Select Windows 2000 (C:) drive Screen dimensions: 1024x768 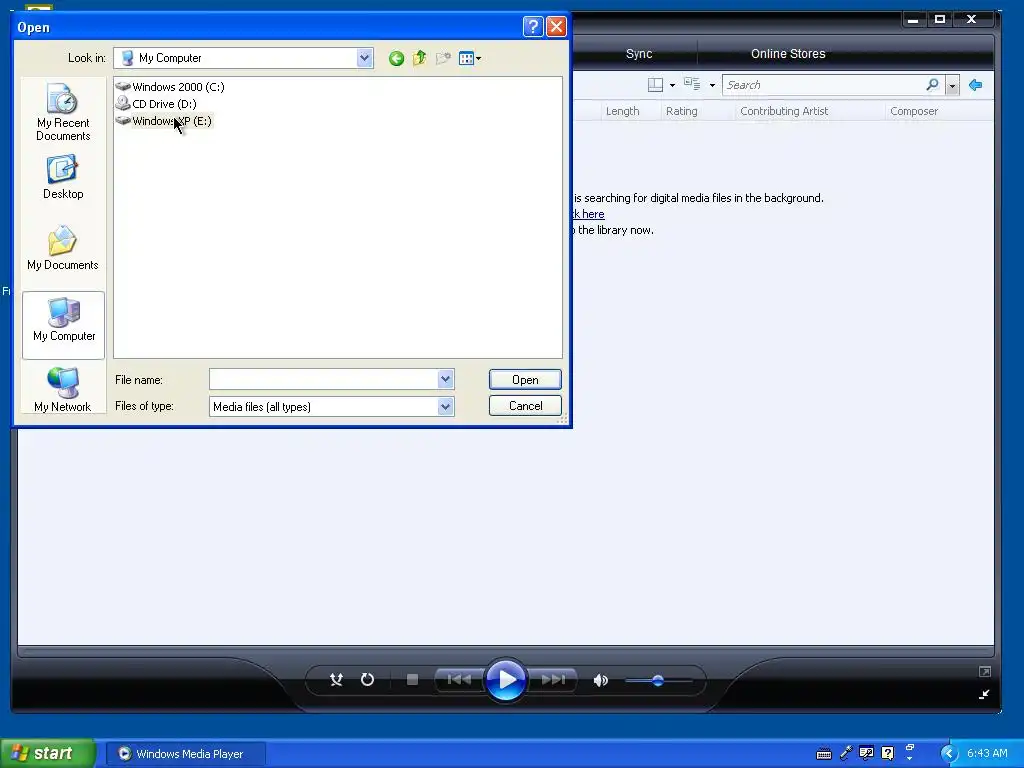[x=170, y=87]
